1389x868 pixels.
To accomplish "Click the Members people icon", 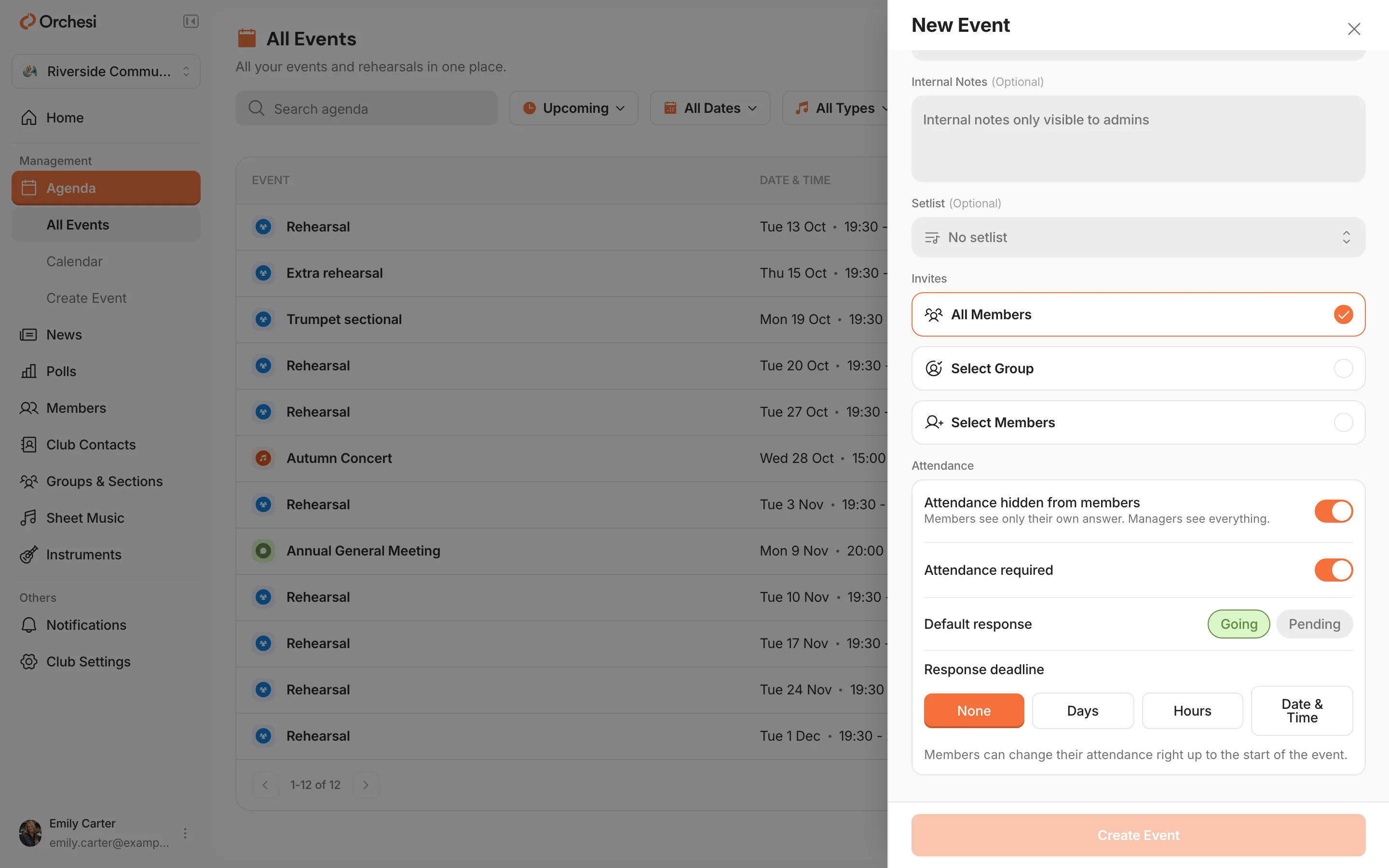I will 29,408.
